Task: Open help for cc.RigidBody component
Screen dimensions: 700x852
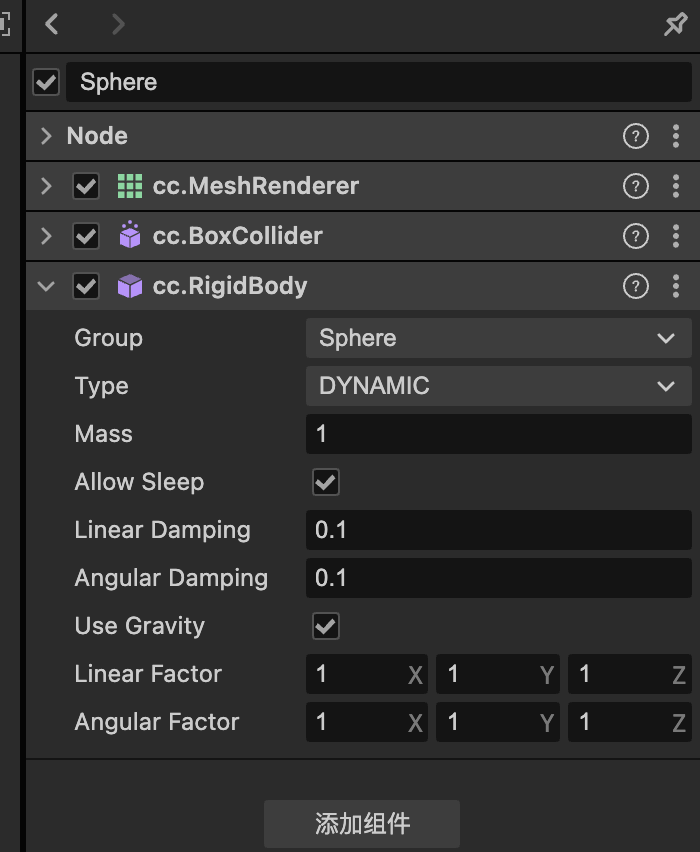Action: 635,287
